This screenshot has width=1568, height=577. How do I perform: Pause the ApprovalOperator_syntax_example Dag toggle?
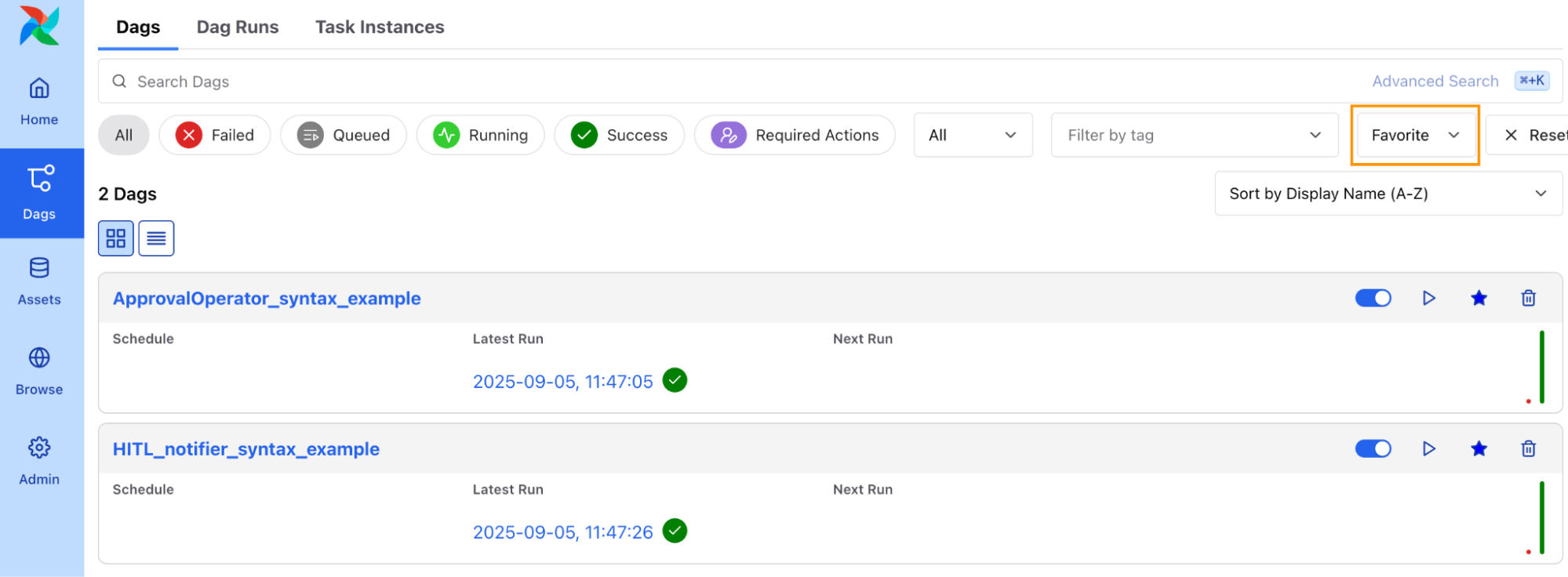1373,298
